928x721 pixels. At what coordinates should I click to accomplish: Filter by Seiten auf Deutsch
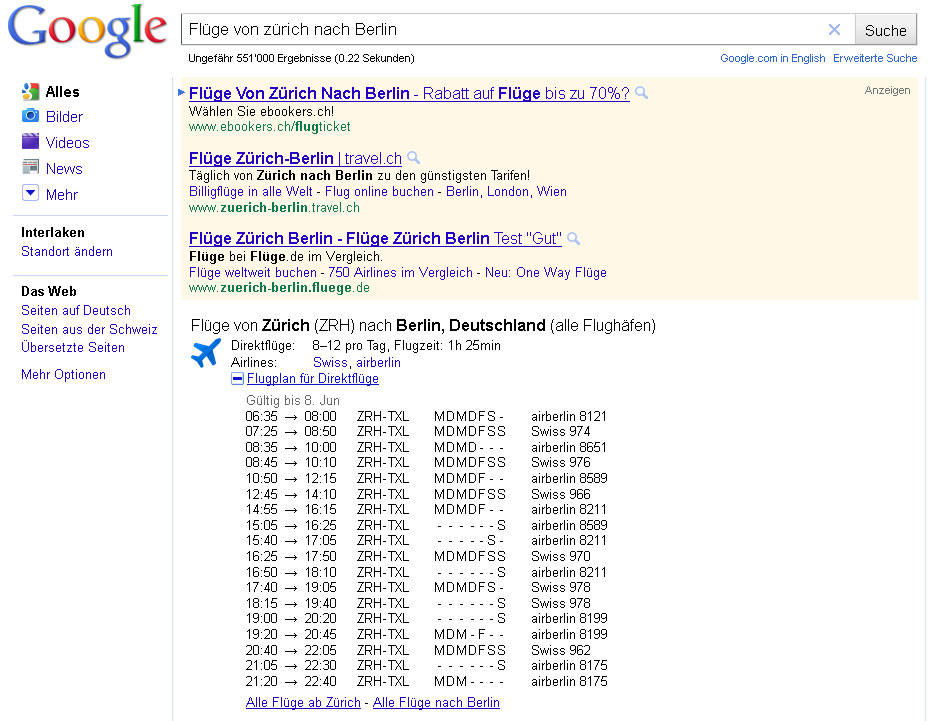coord(76,311)
